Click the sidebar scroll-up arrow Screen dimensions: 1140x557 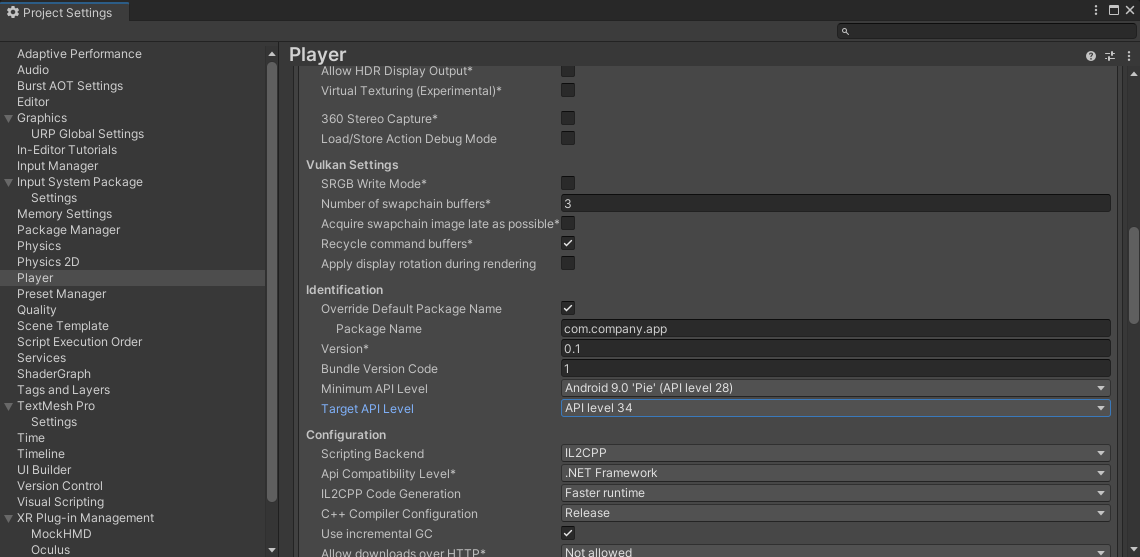272,54
